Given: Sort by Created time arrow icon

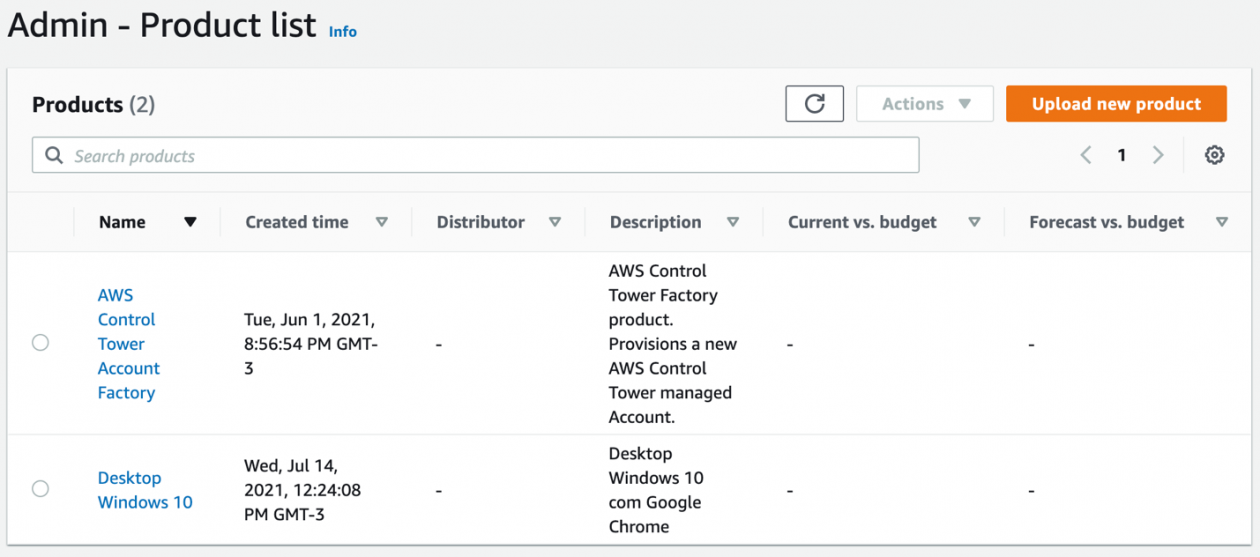Looking at the screenshot, I should (x=381, y=222).
